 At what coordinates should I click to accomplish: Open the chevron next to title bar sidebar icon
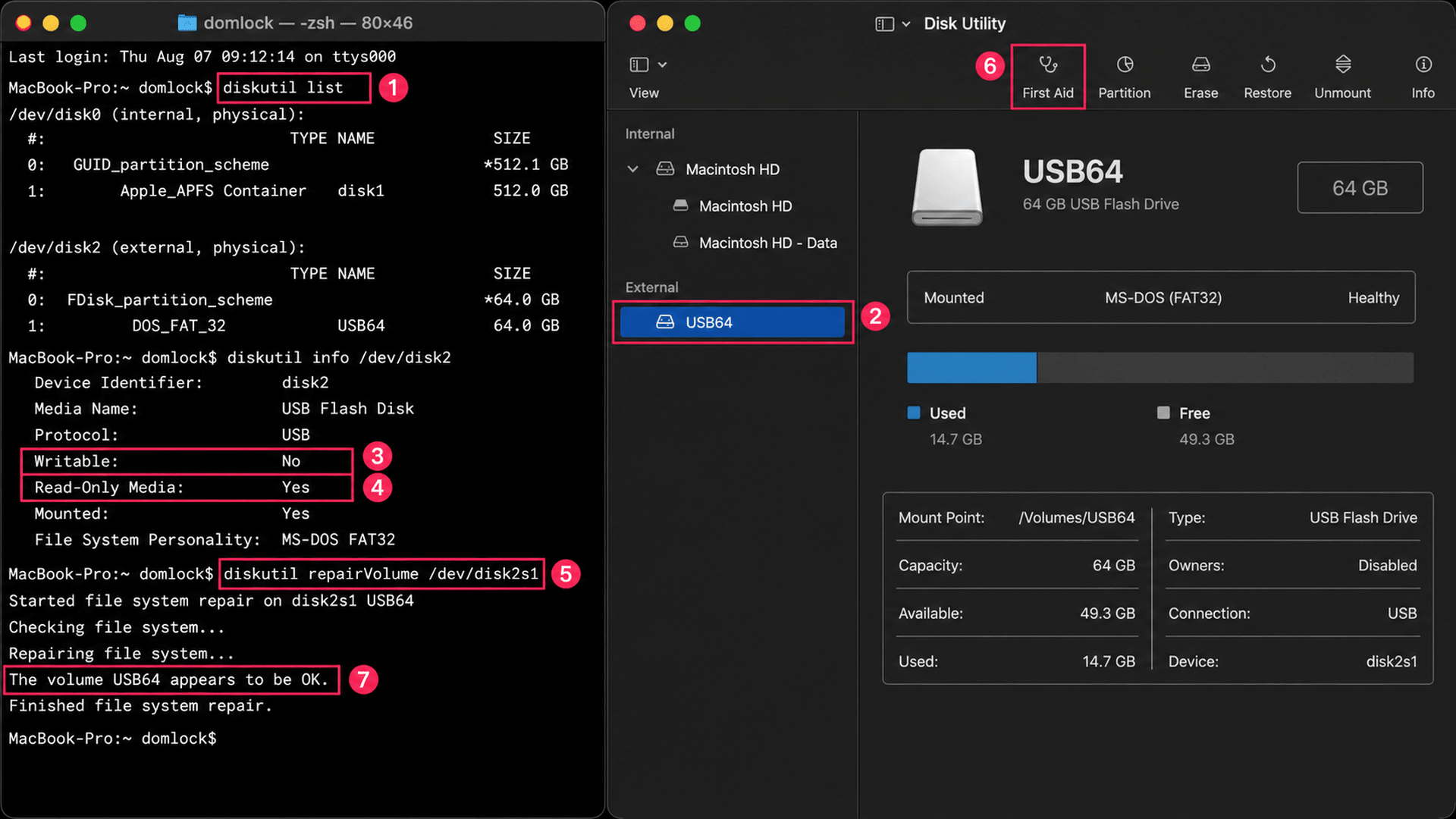[906, 24]
